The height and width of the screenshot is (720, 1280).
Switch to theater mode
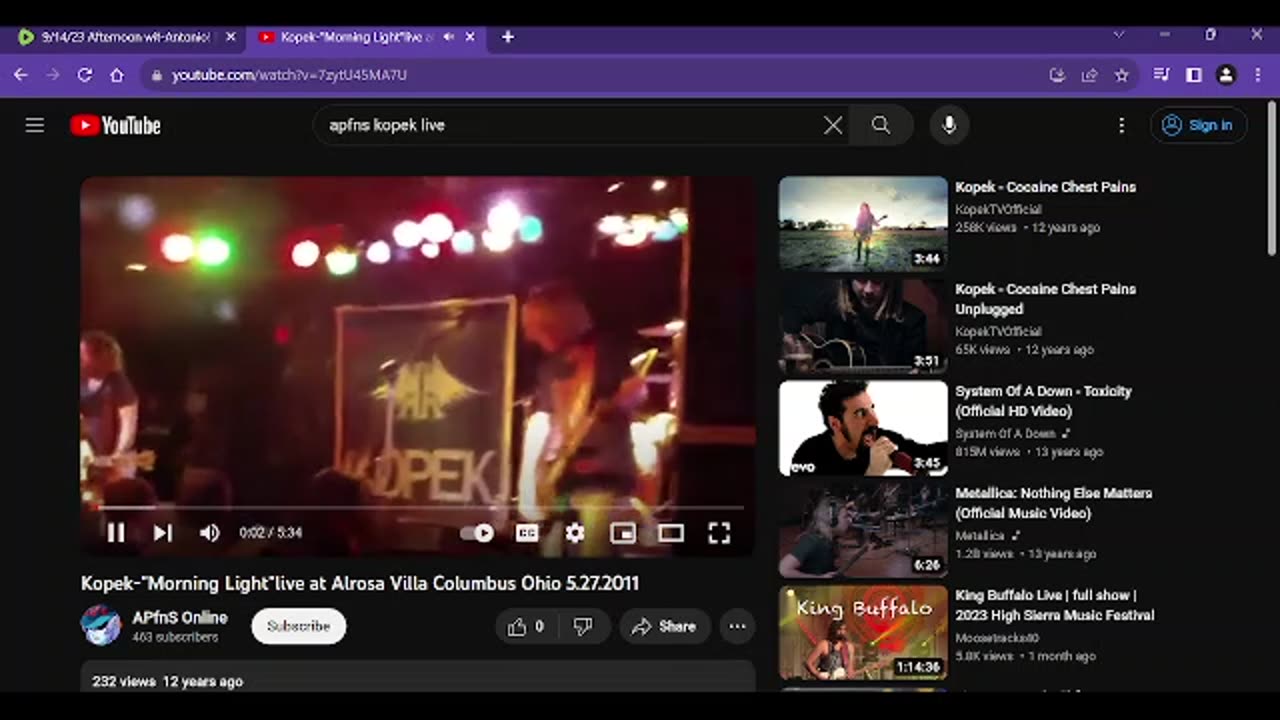coord(671,533)
